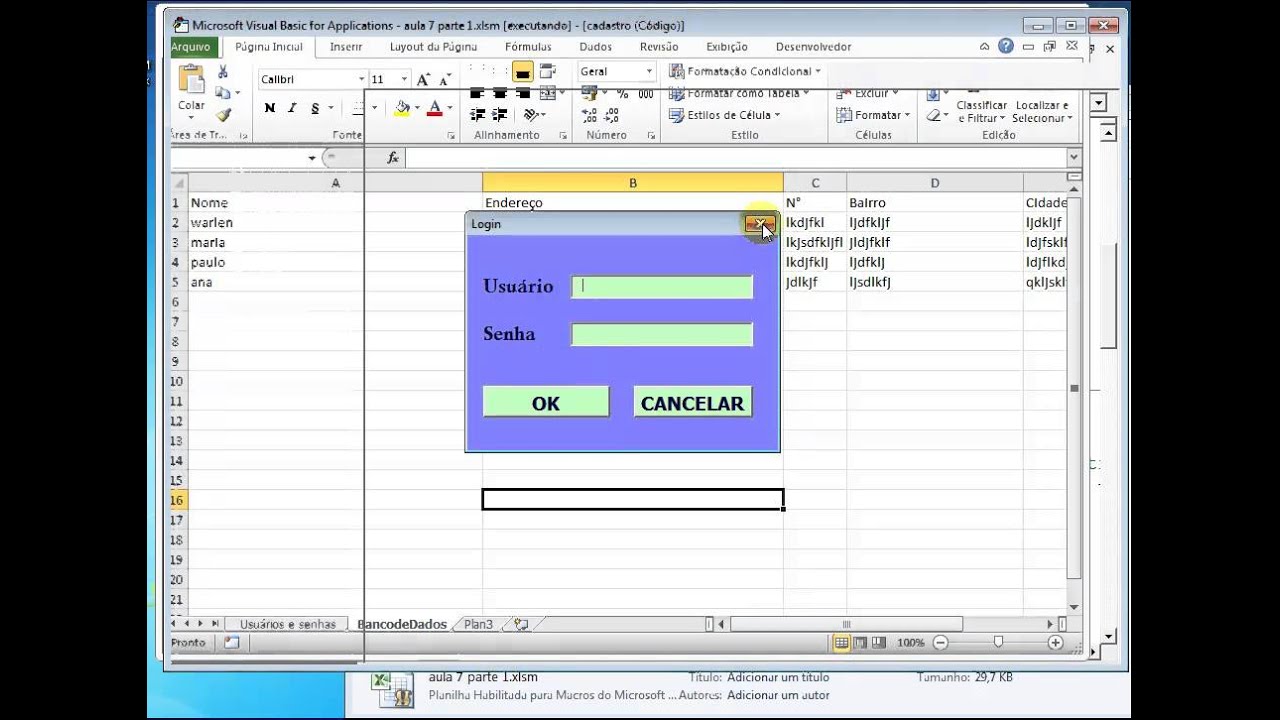This screenshot has height=720, width=1280.
Task: Click the text orientation icon
Action: 531,115
